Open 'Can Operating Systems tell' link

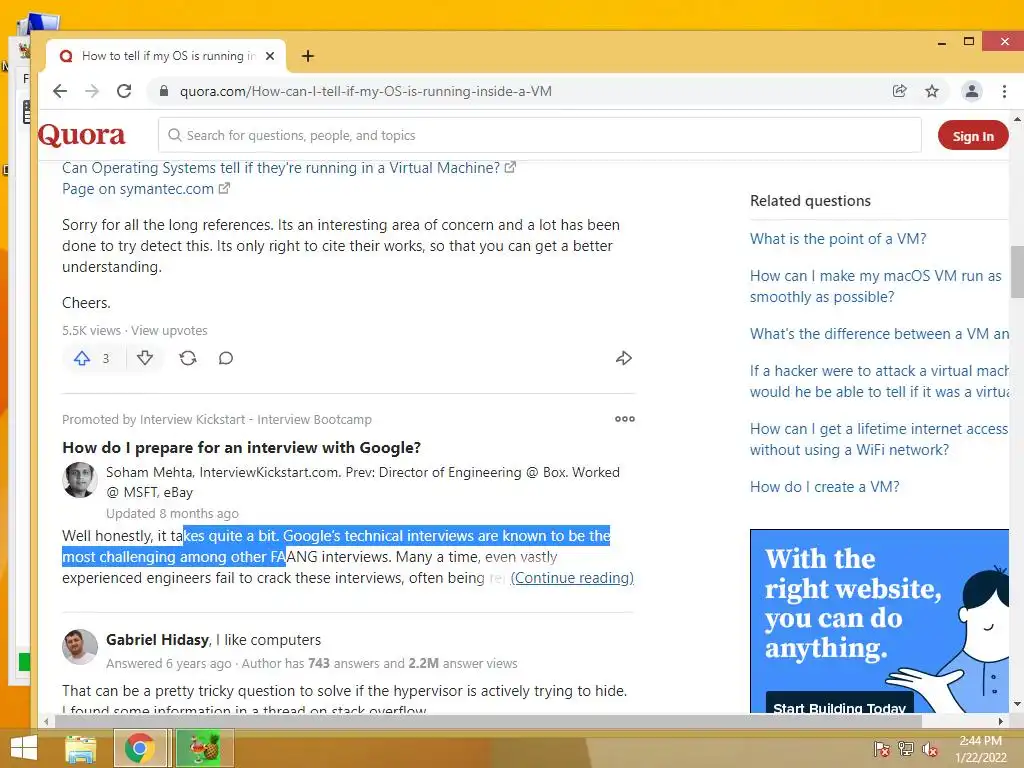tap(289, 168)
